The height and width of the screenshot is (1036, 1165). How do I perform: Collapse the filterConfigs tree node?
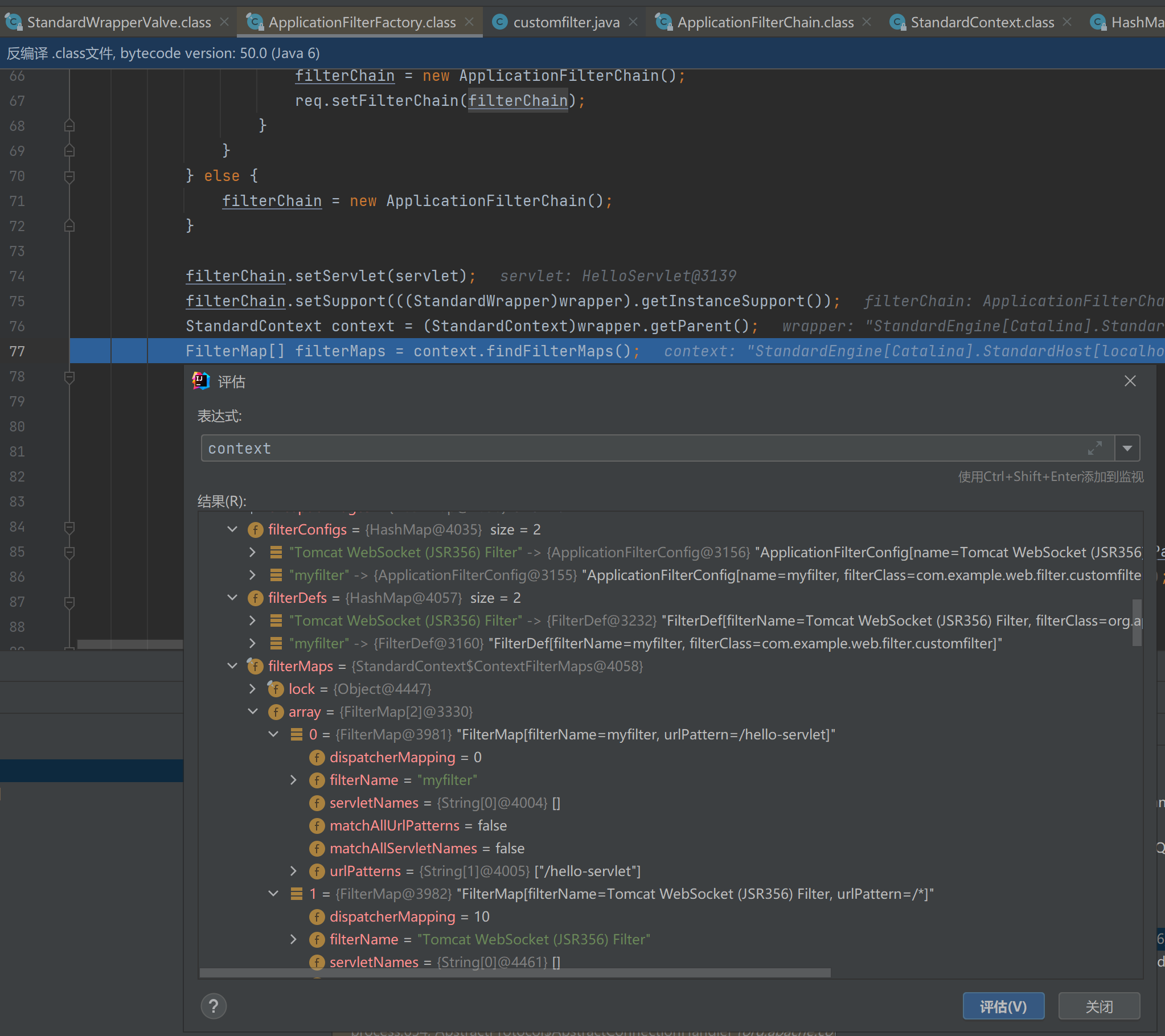click(x=232, y=529)
